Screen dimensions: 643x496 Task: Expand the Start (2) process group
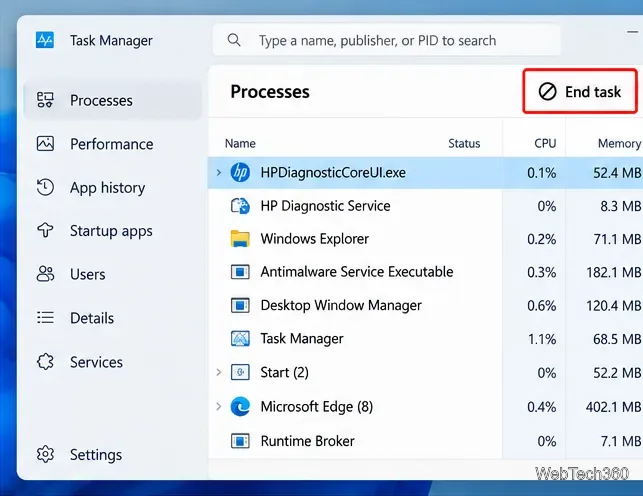pos(219,372)
